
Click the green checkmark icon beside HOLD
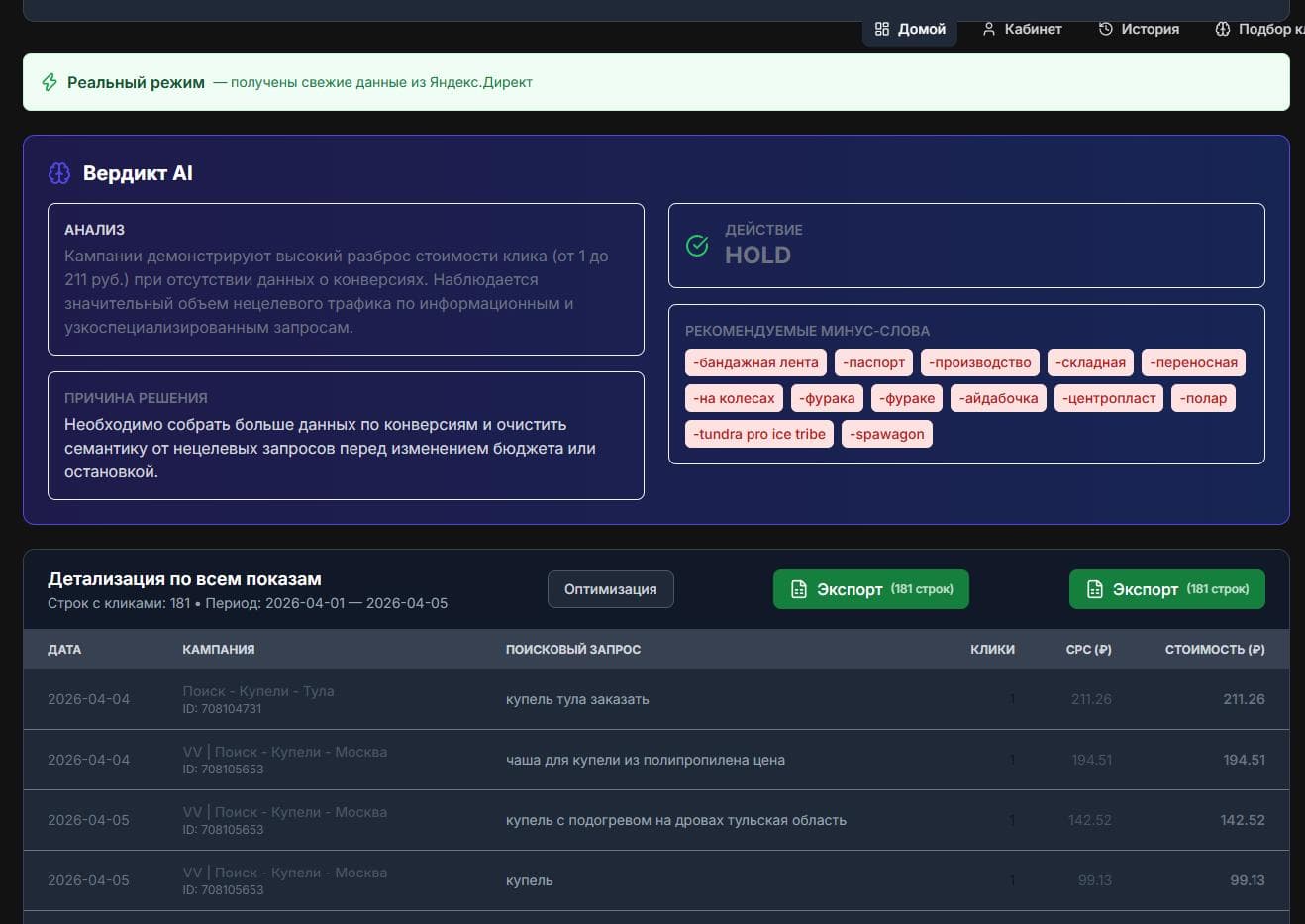click(697, 245)
